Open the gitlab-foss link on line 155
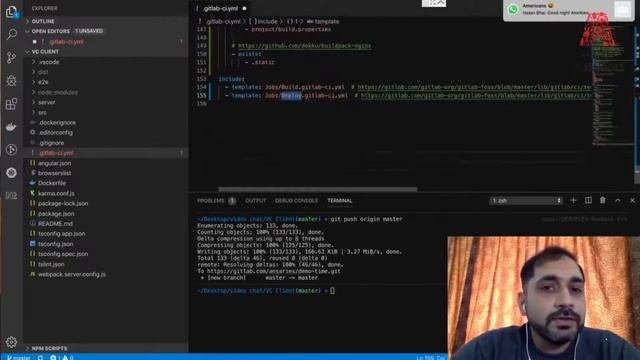Viewport: 640px width, 360px height. (476, 96)
